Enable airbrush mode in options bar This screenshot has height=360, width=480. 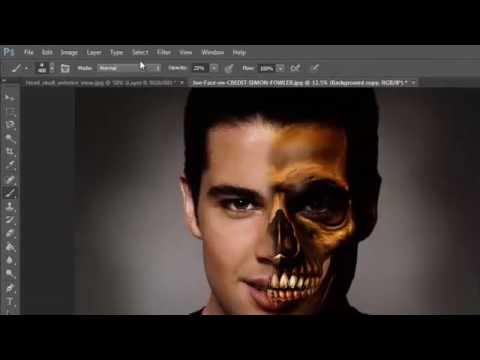295,68
